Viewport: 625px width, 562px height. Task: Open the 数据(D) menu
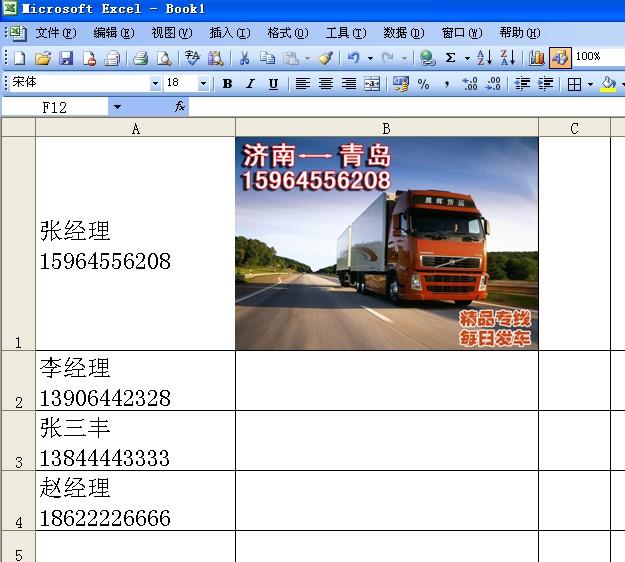click(x=404, y=33)
